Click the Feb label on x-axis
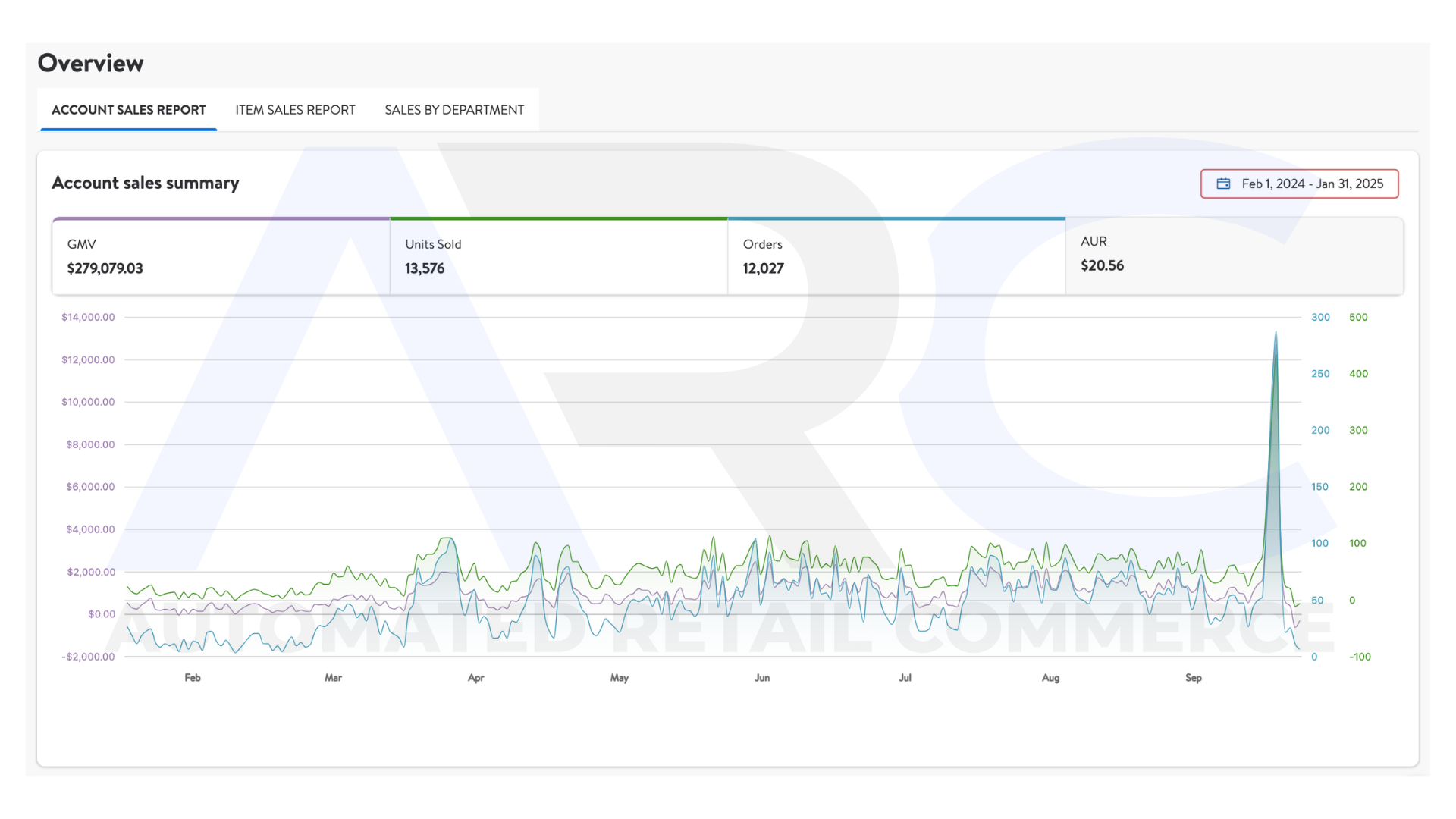Viewport: 1456px width, 819px height. [x=193, y=678]
